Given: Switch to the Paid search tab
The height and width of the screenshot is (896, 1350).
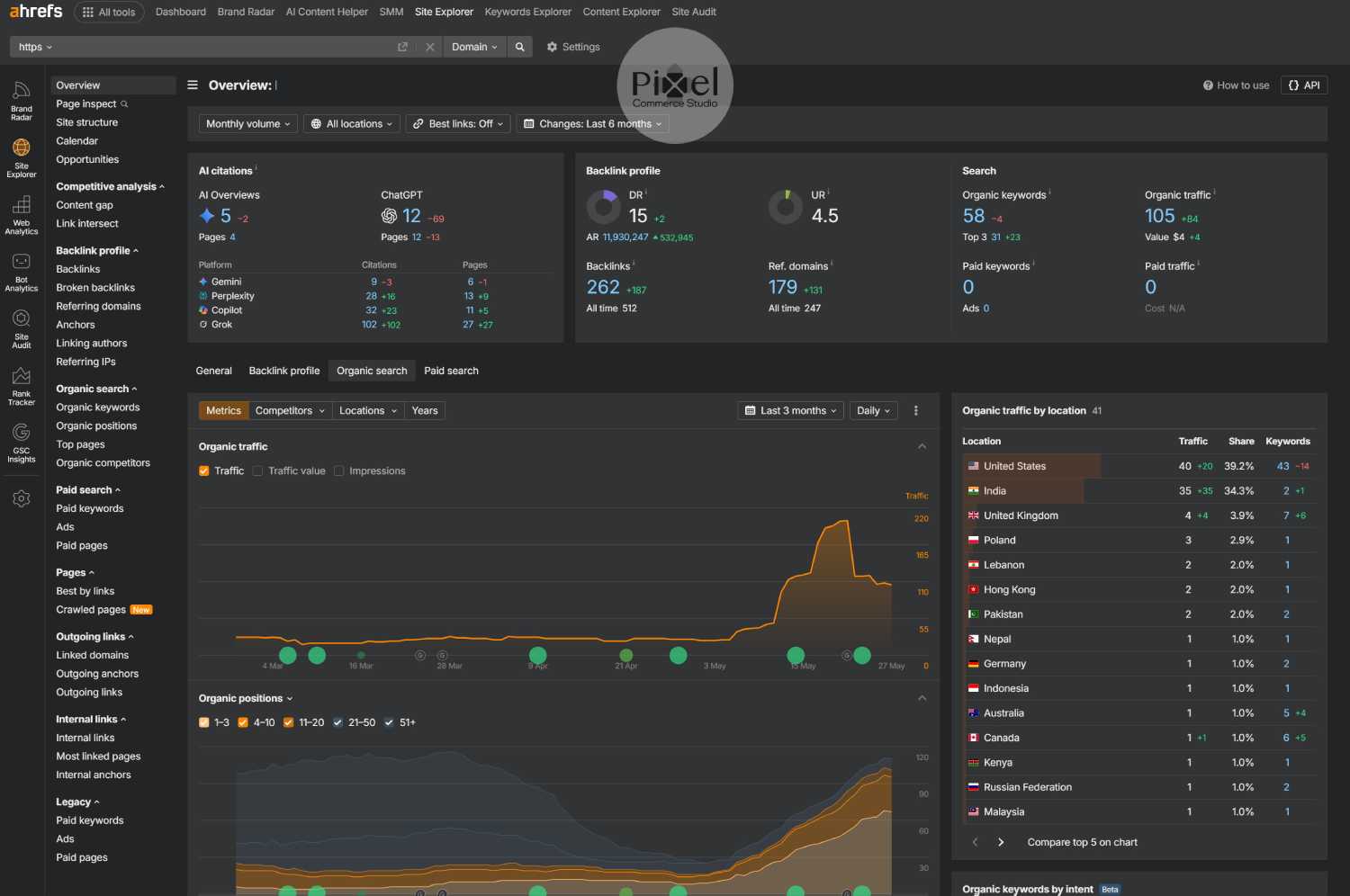Looking at the screenshot, I should pos(451,371).
